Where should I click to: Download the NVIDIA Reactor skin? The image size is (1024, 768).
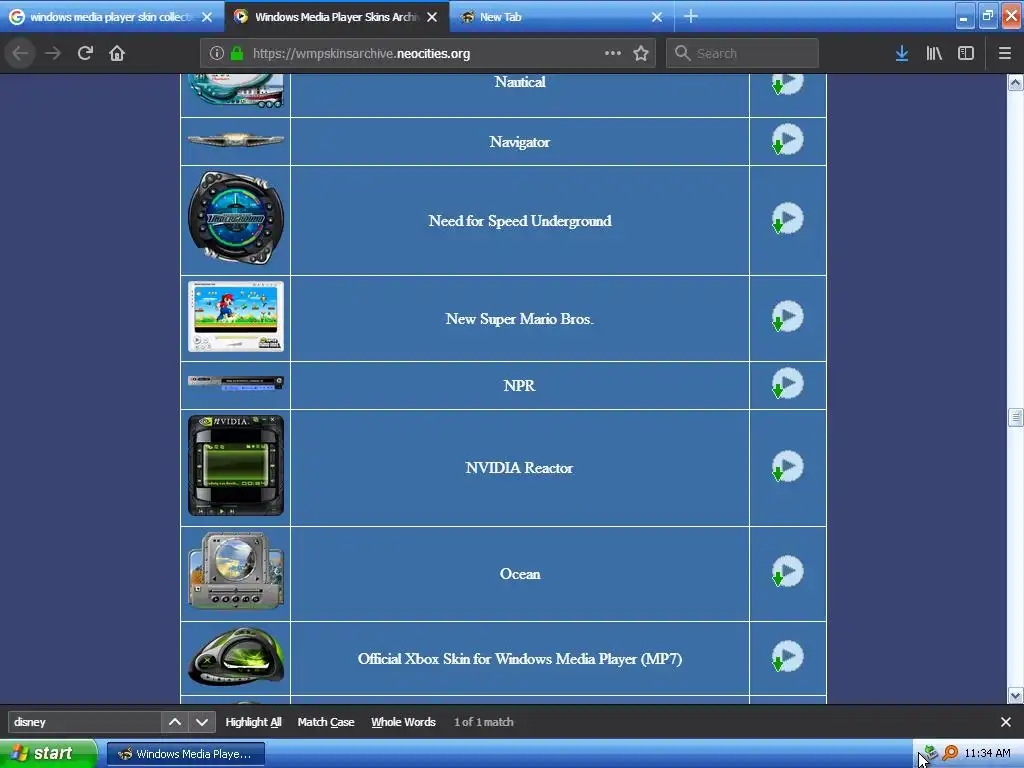(x=788, y=466)
